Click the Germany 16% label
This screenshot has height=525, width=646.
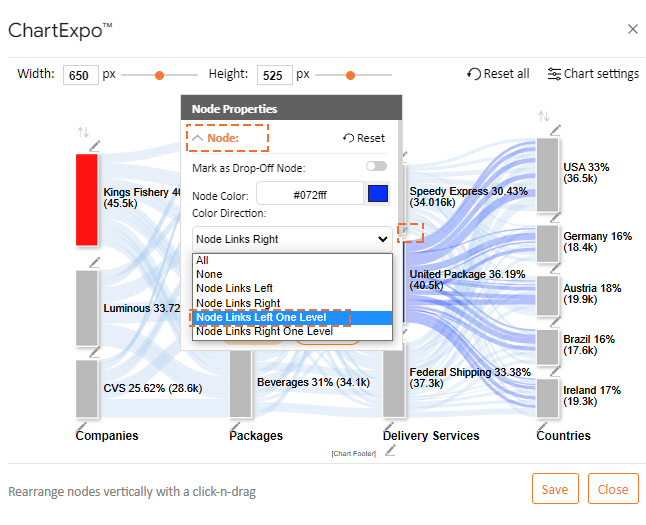click(597, 241)
